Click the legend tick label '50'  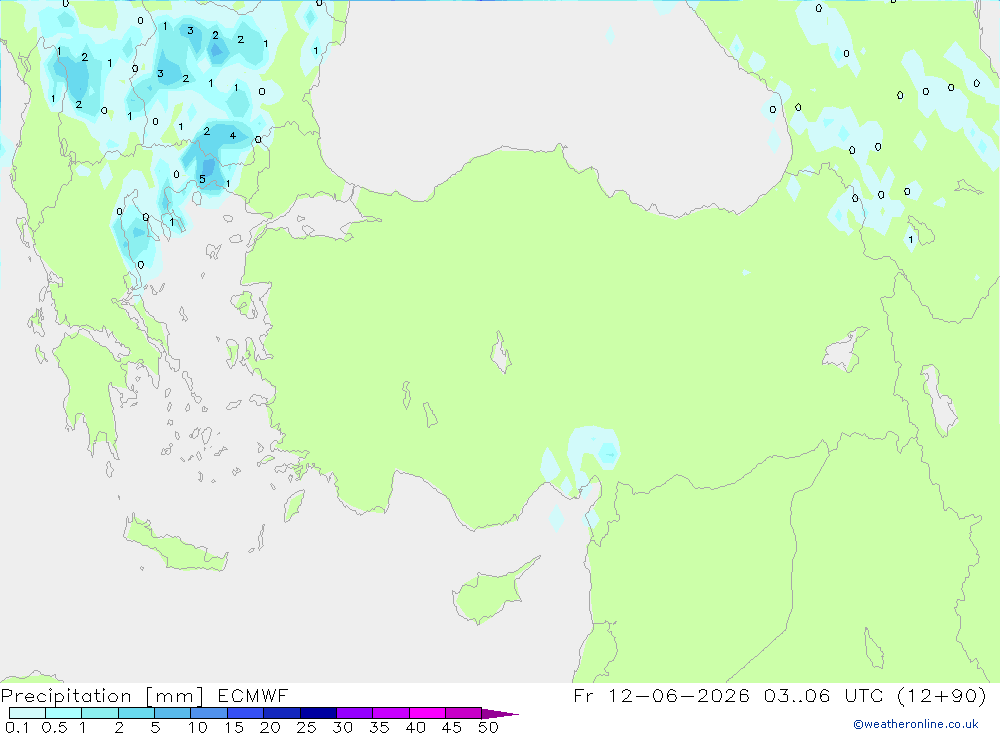[x=489, y=727]
